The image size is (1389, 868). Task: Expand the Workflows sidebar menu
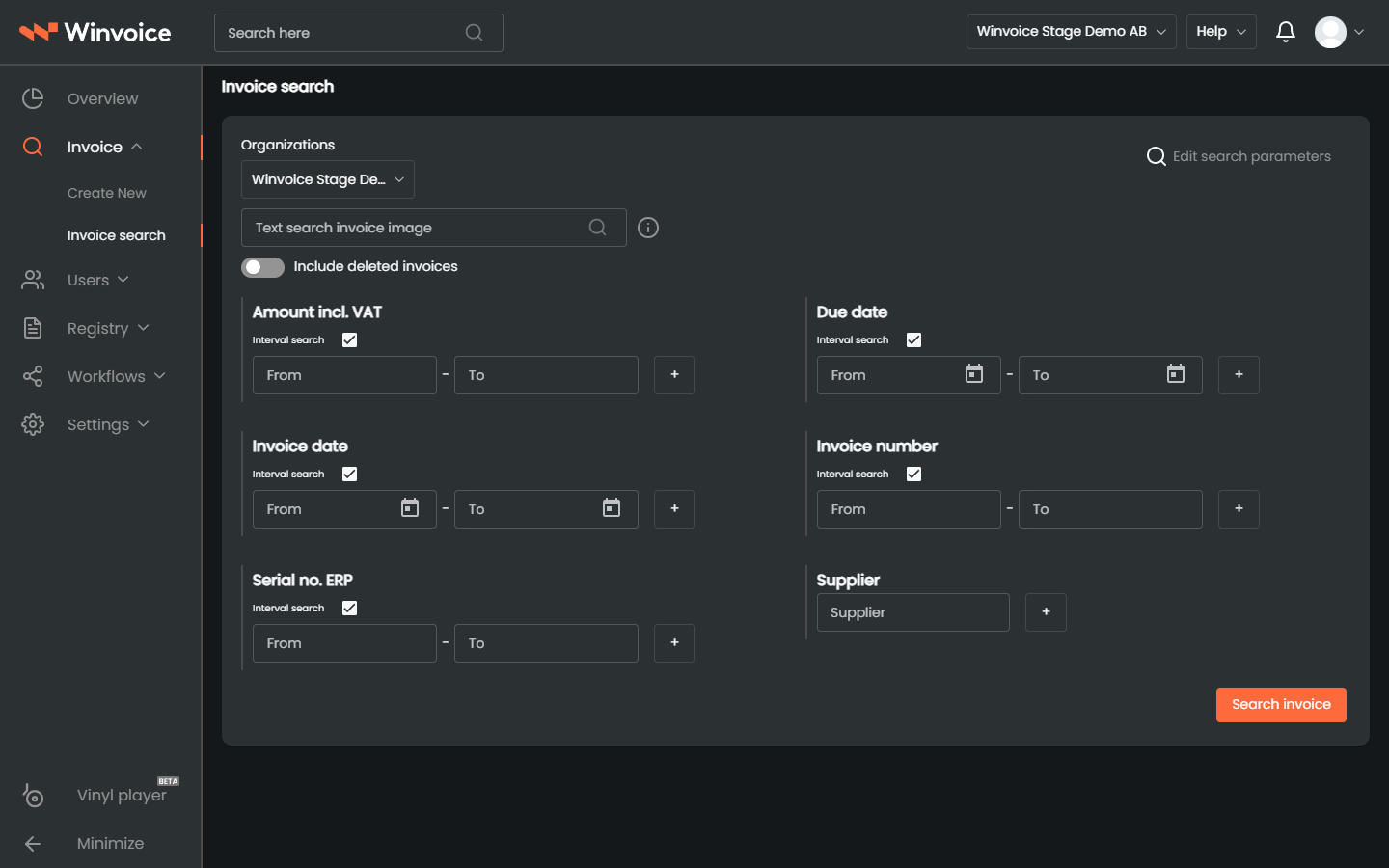coord(159,376)
